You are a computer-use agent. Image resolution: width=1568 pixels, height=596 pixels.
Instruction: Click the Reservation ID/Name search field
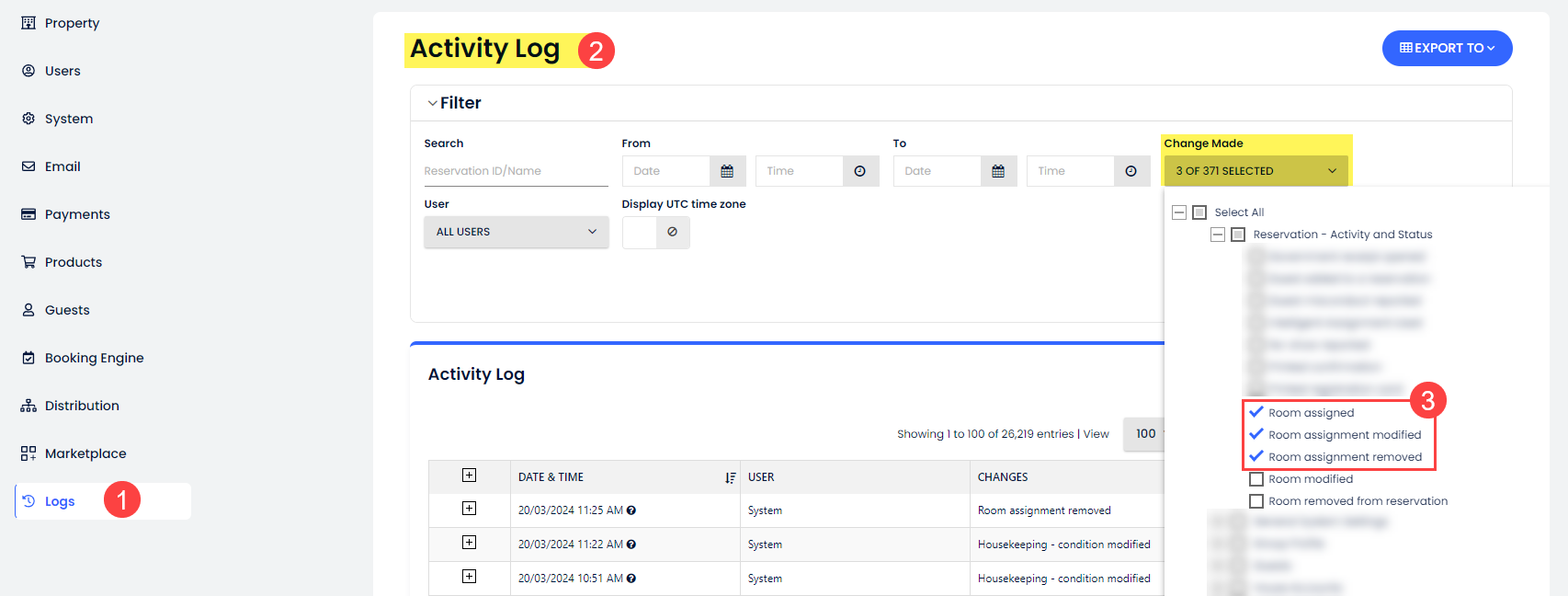(515, 171)
